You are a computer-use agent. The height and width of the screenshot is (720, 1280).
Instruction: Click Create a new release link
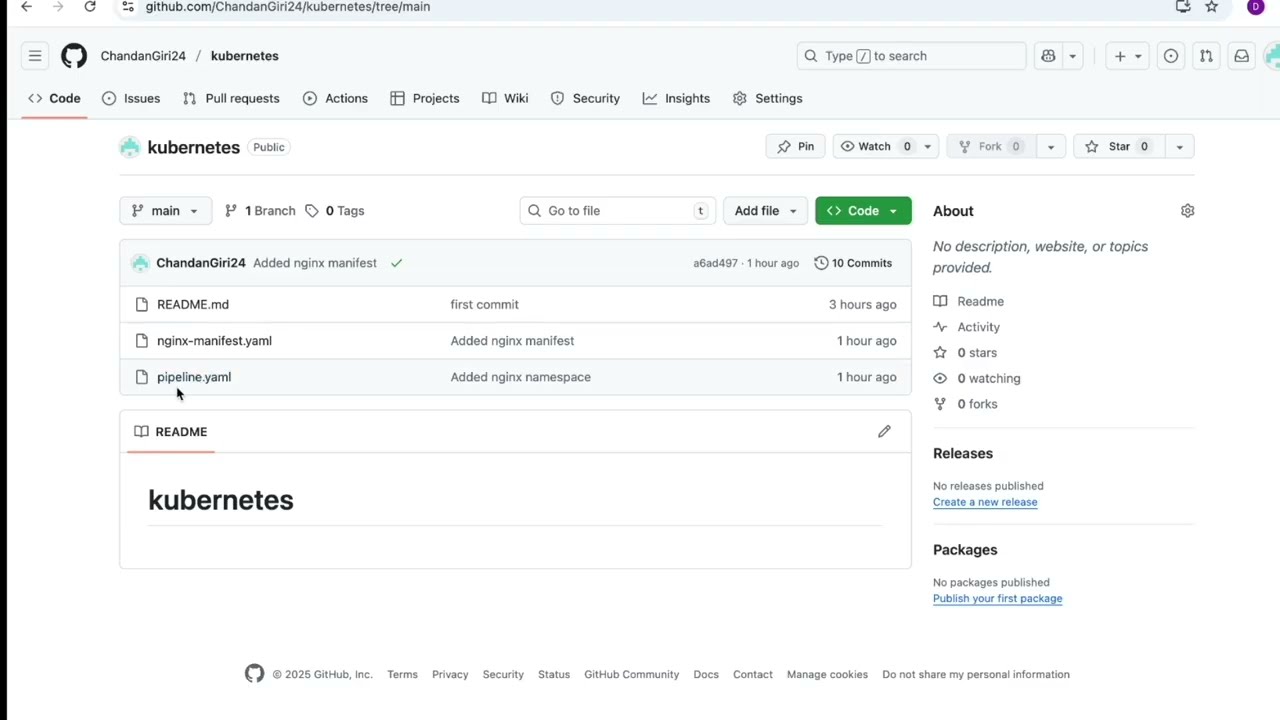point(985,502)
